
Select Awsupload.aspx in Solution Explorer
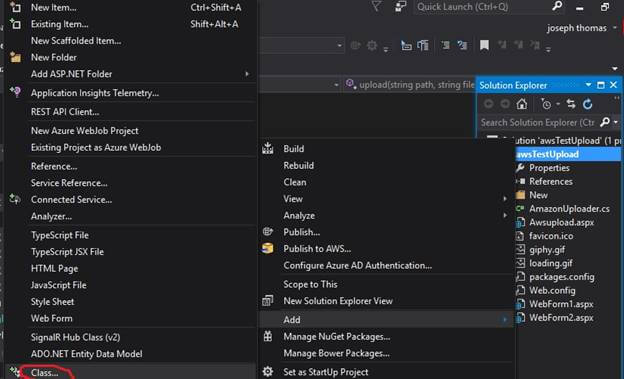pyautogui.click(x=562, y=222)
